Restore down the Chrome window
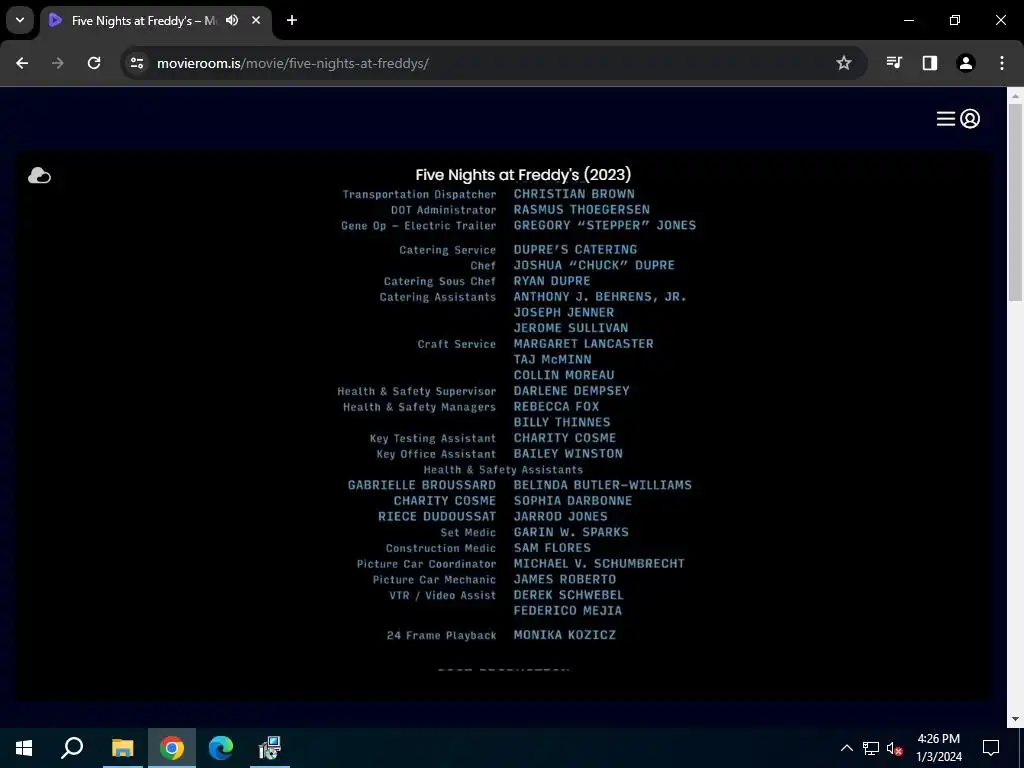Viewport: 1024px width, 768px height. pos(955,20)
